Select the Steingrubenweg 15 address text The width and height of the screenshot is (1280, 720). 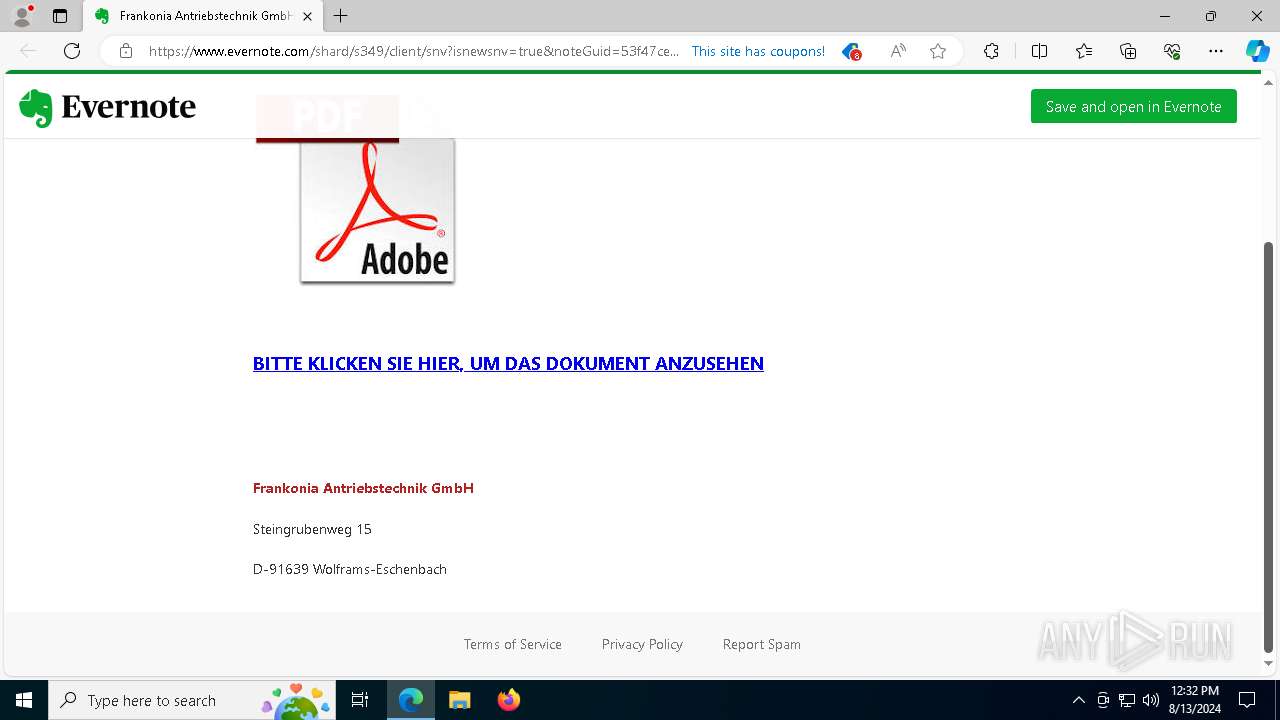[x=312, y=529]
